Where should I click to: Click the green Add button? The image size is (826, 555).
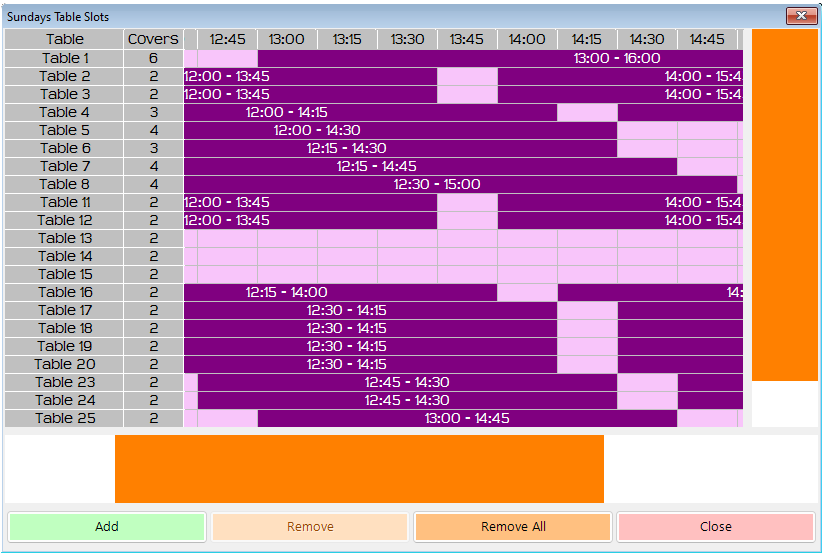tap(107, 527)
